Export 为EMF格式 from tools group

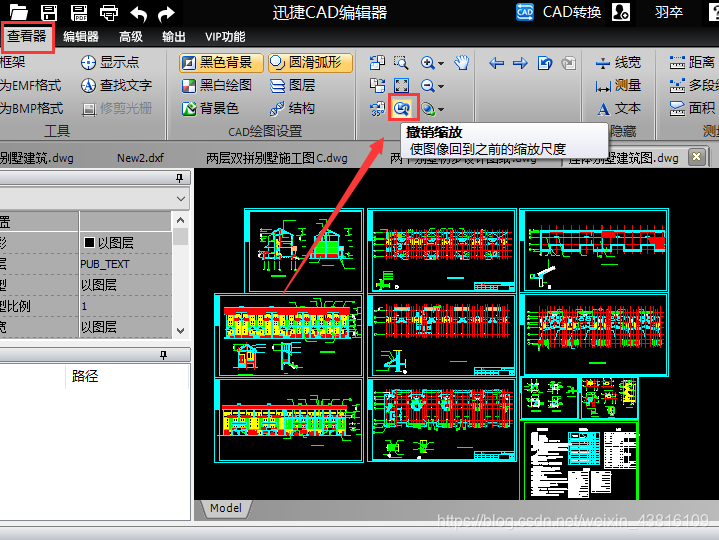point(31,85)
